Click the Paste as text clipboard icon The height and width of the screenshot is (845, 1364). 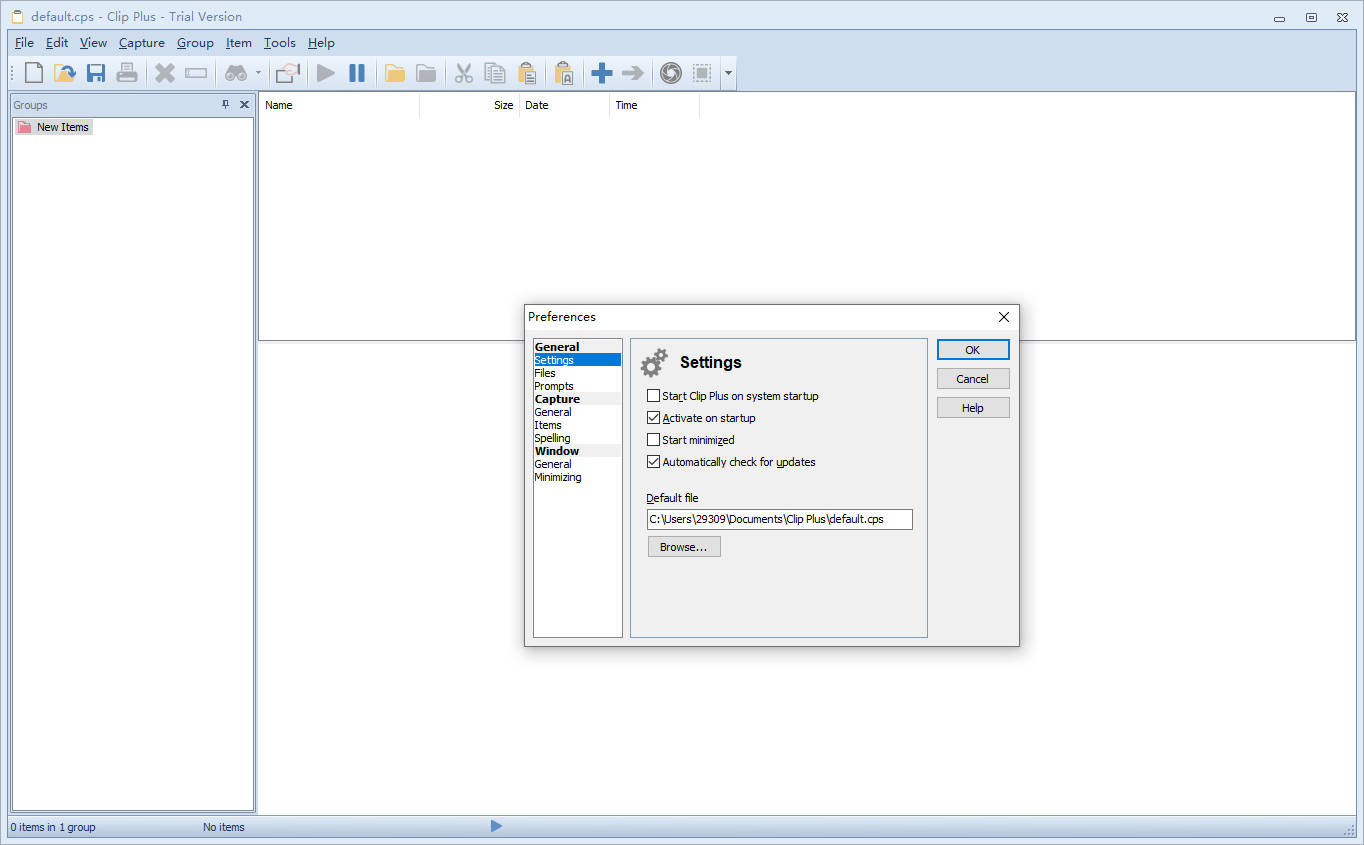pos(564,73)
